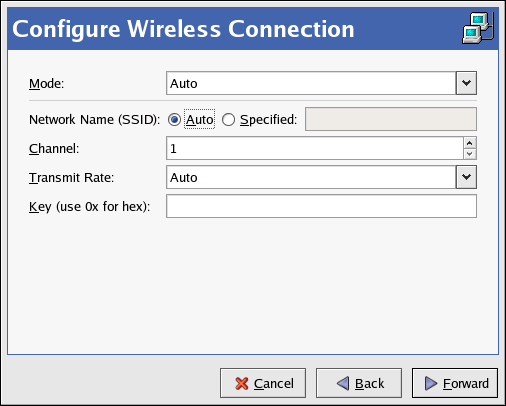Select the Specified SSID radio button
Image resolution: width=506 pixels, height=406 pixels.
(228, 119)
